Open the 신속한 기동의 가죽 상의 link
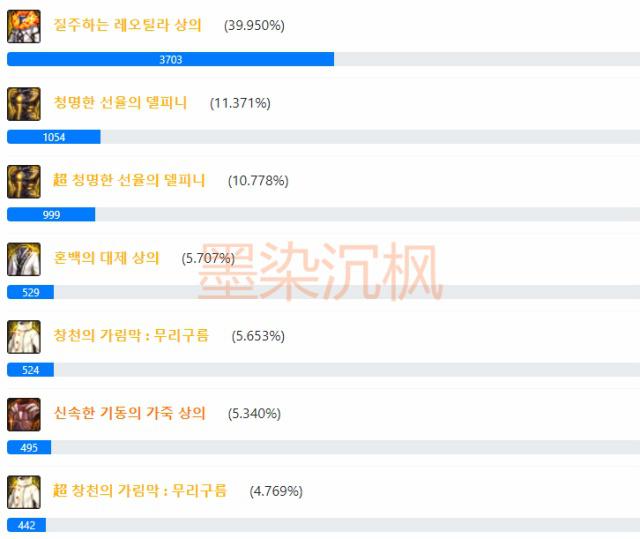The width and height of the screenshot is (640, 539). pyautogui.click(x=130, y=413)
